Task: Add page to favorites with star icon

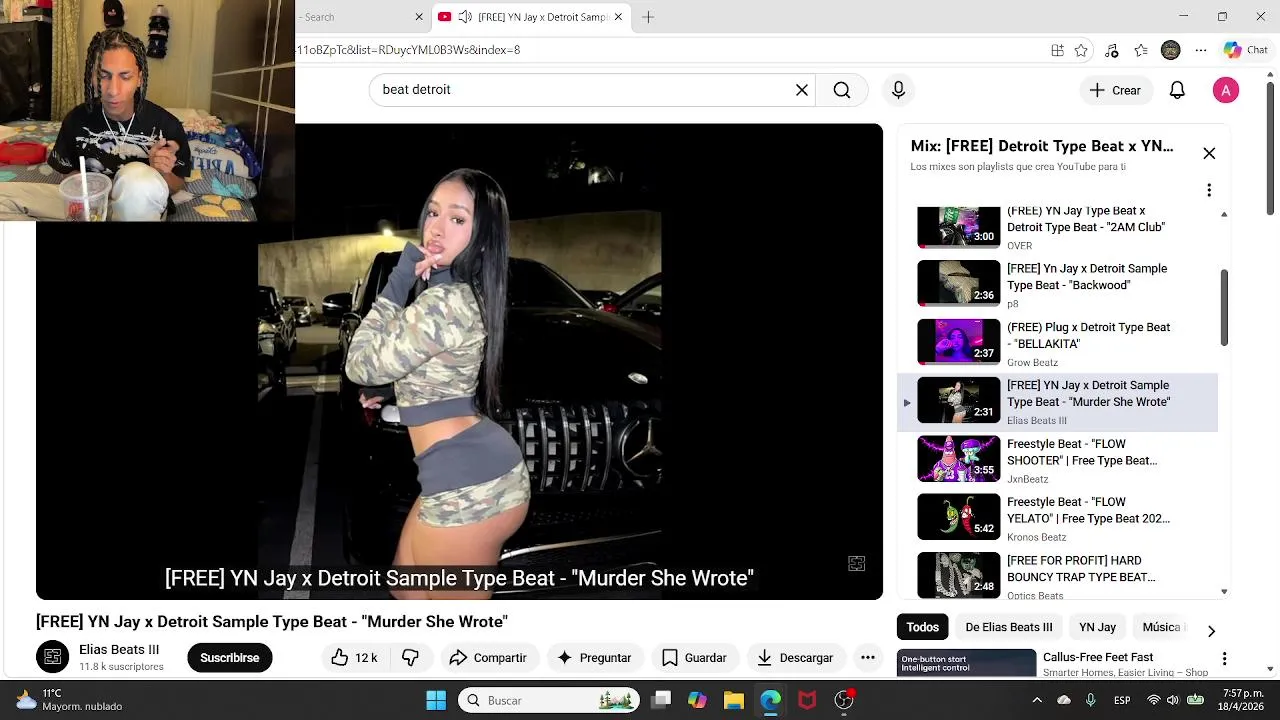Action: pos(1081,50)
